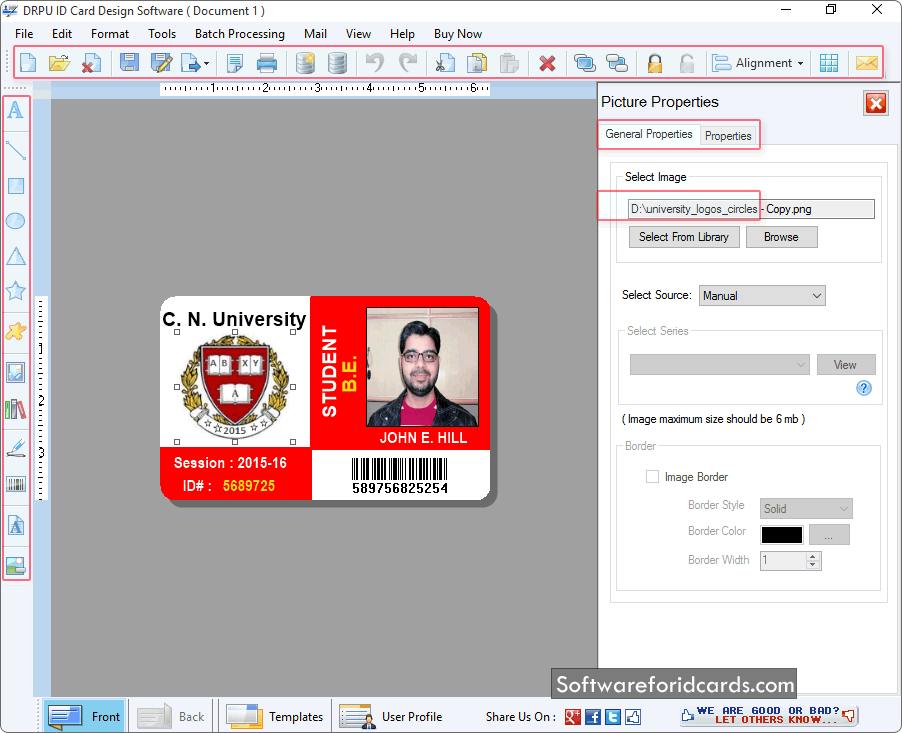Expand the export icon dropdown arrow

207,63
